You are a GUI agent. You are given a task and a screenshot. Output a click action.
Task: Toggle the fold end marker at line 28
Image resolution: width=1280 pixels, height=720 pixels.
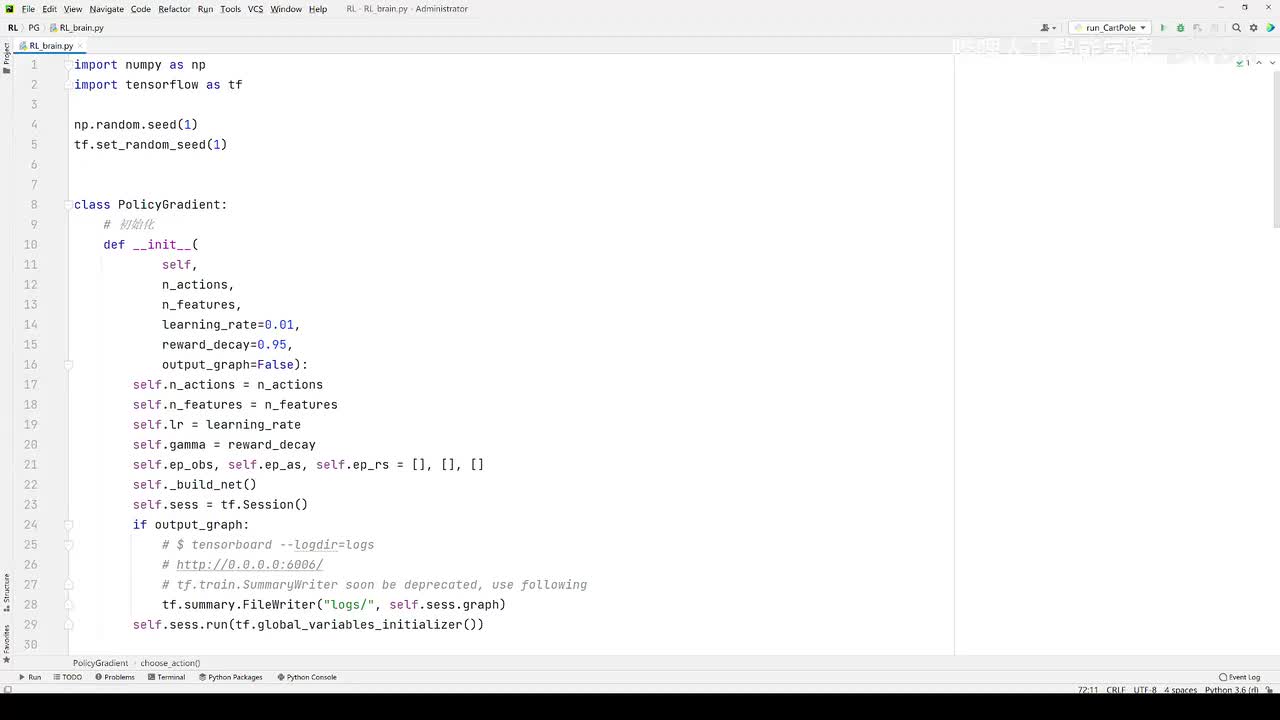69,605
